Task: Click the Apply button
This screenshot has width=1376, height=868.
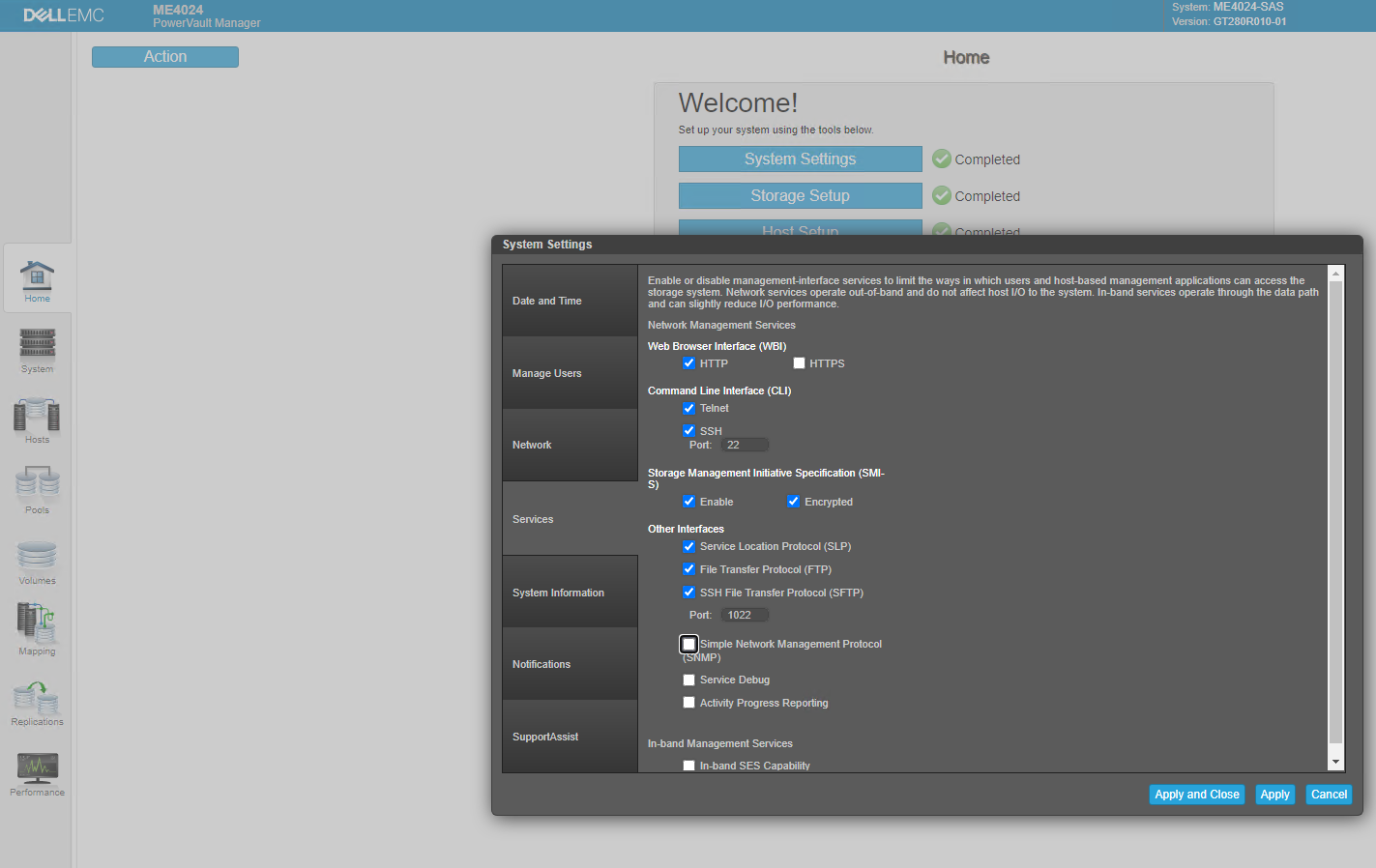Action: click(1275, 795)
